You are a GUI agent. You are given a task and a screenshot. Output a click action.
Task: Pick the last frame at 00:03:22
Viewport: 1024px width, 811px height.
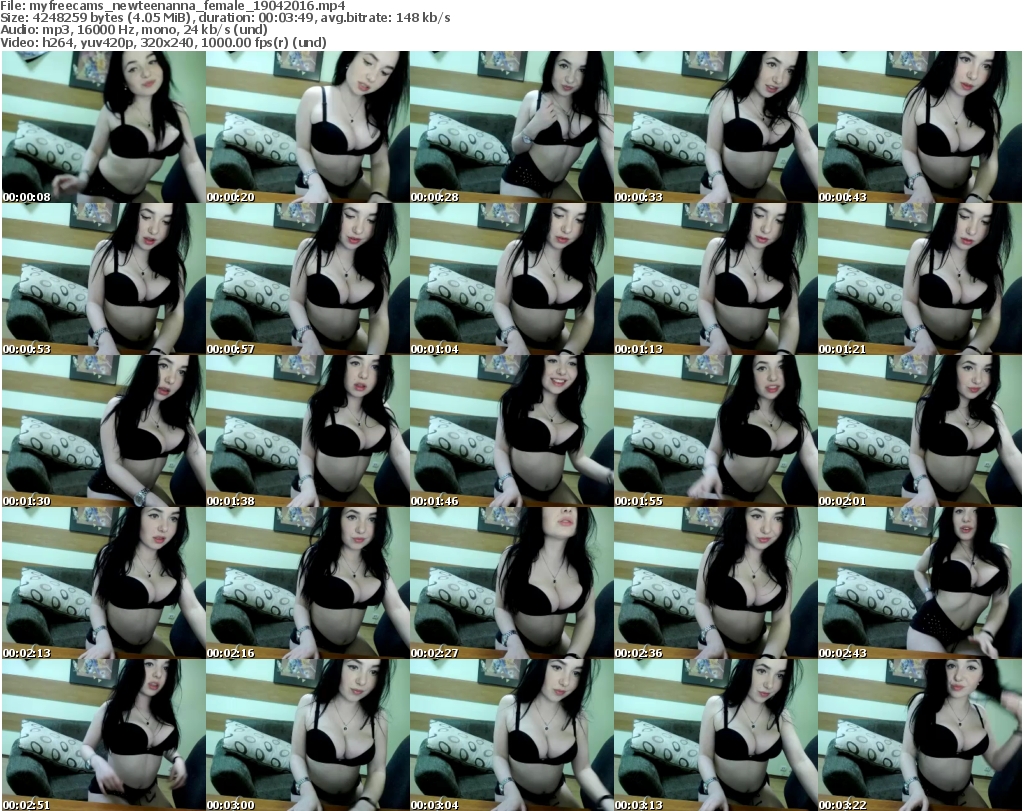920,735
